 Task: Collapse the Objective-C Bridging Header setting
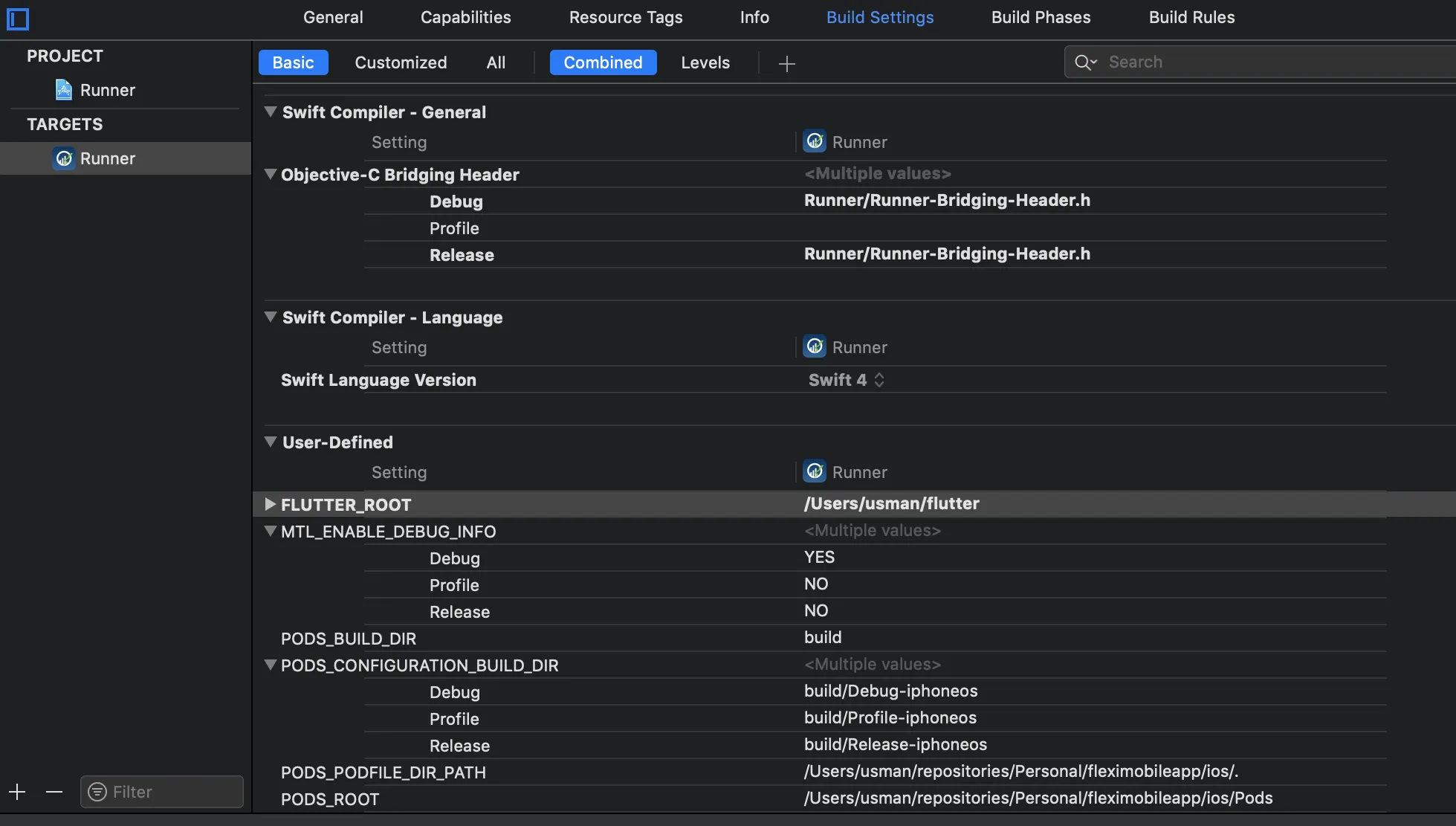pos(271,175)
